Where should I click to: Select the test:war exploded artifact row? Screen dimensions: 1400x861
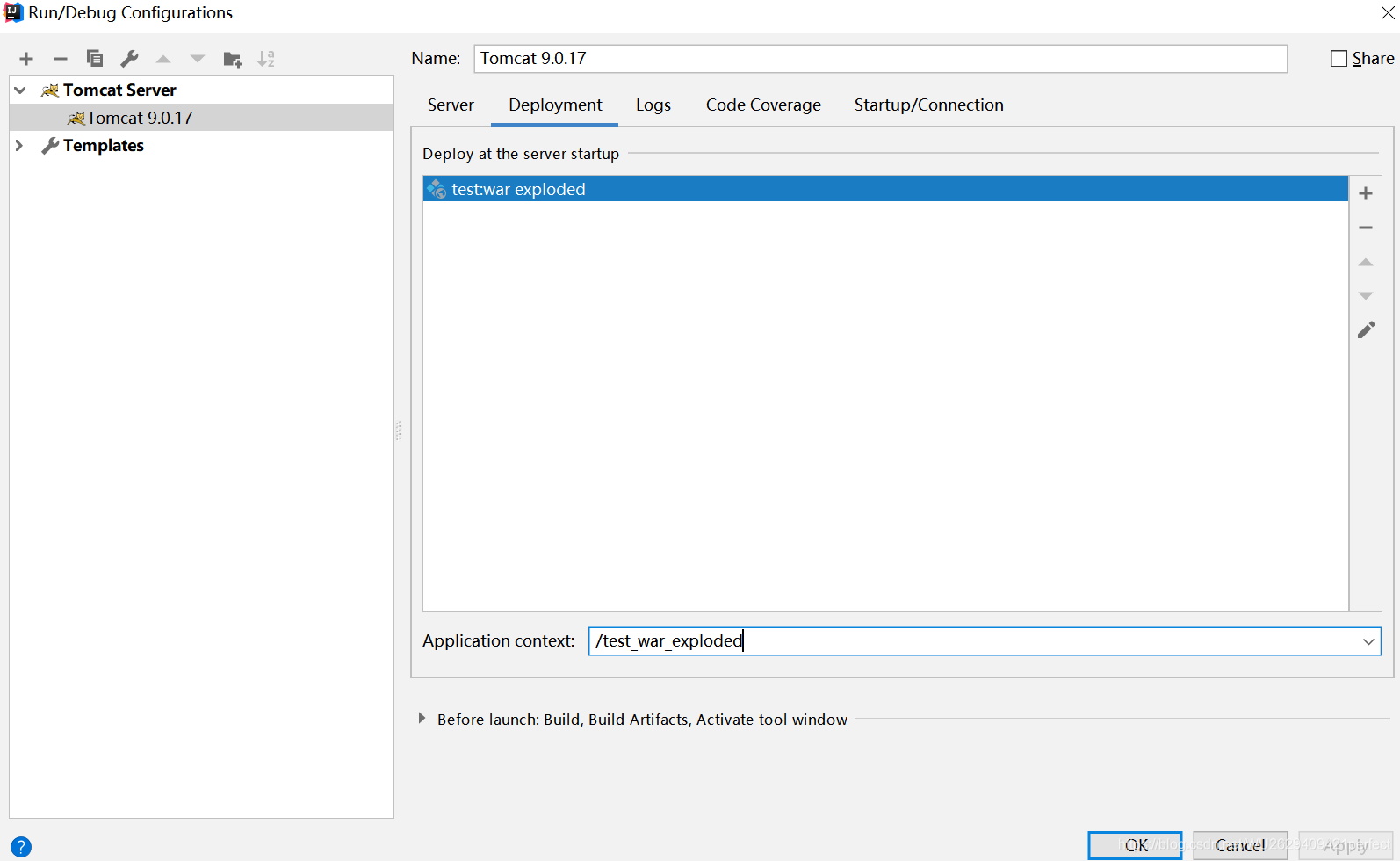885,189
